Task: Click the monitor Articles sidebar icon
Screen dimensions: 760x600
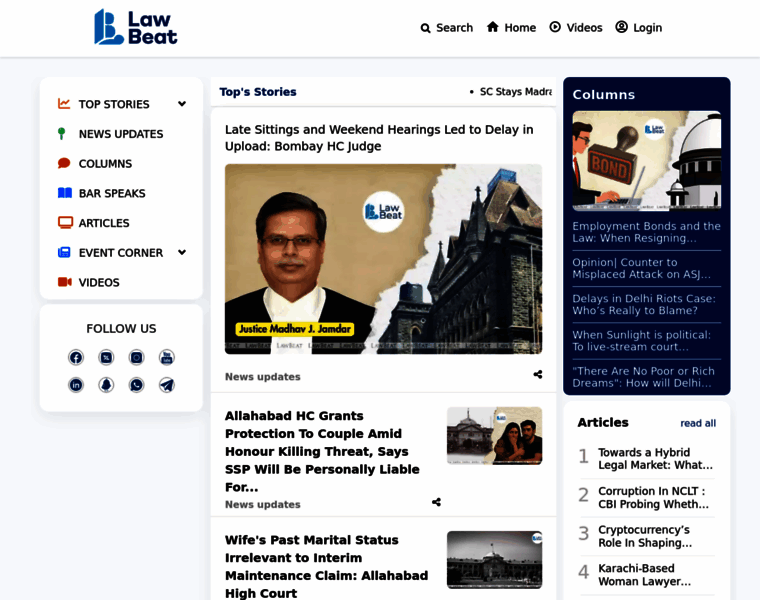Action: click(x=65, y=222)
